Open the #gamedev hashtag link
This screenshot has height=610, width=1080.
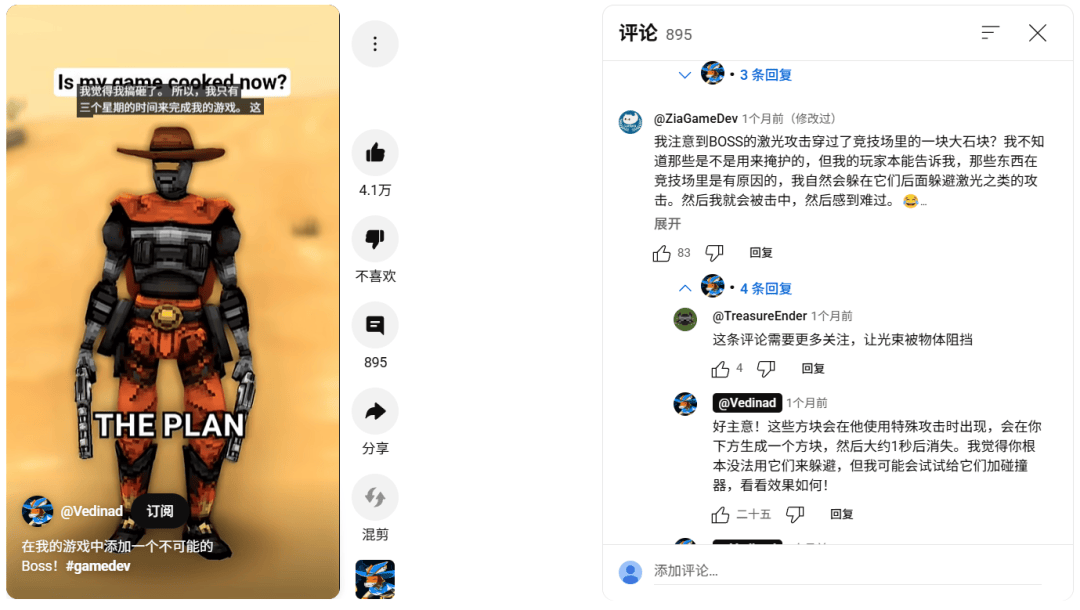point(98,566)
